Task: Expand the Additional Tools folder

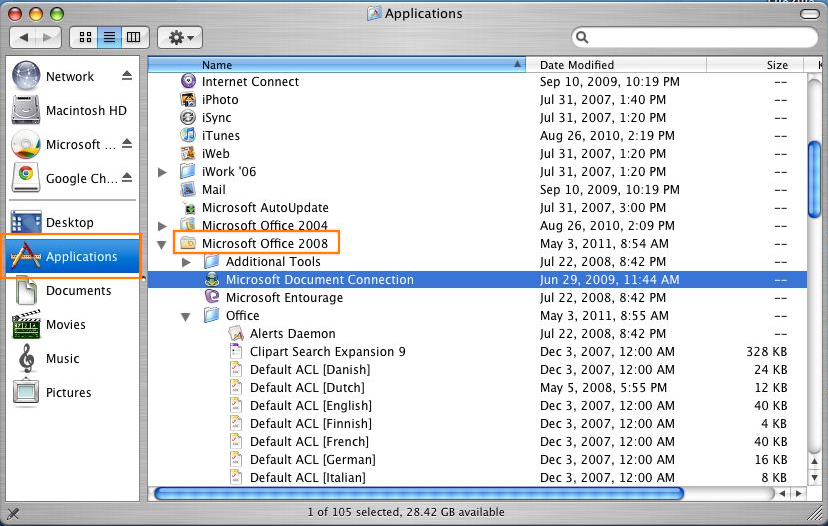Action: click(186, 262)
